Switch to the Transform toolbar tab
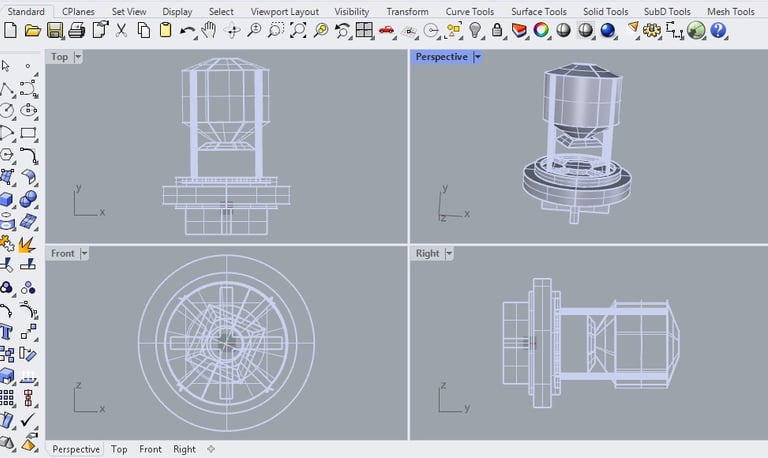768x458 pixels. point(407,11)
